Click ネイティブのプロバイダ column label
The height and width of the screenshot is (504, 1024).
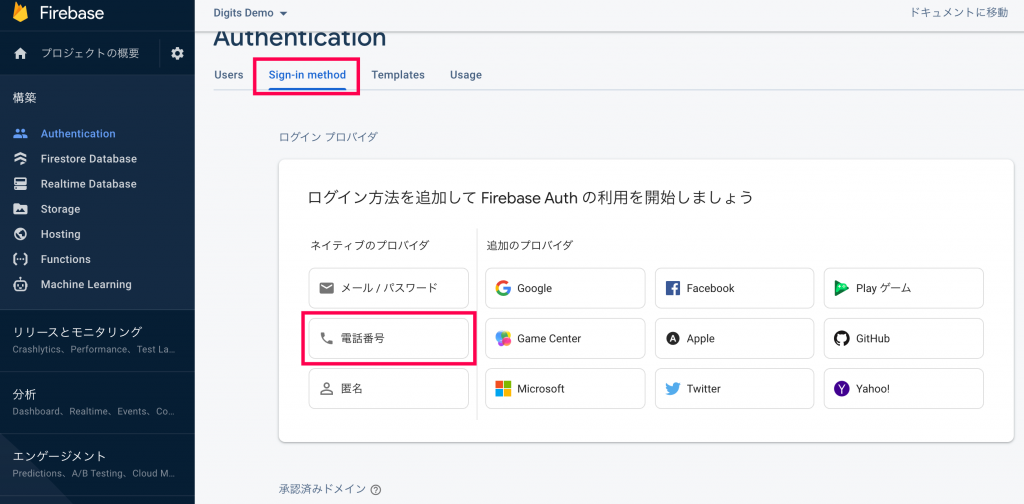tap(370, 246)
